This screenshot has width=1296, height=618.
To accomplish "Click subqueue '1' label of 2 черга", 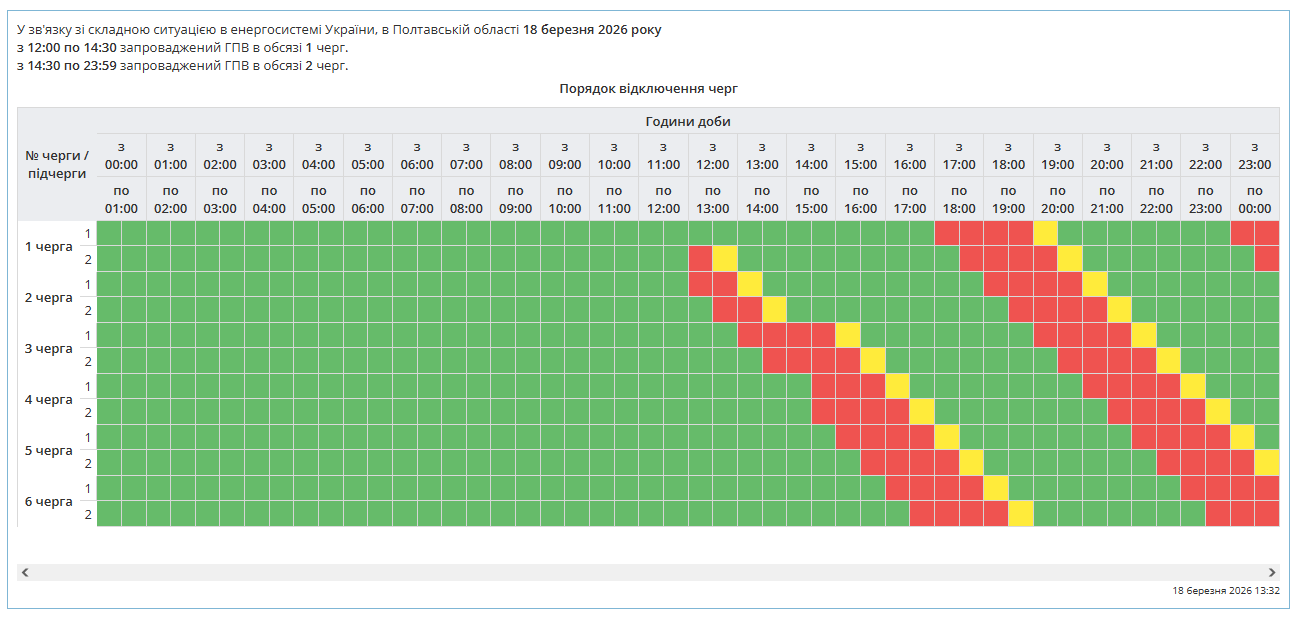I will (x=88, y=285).
